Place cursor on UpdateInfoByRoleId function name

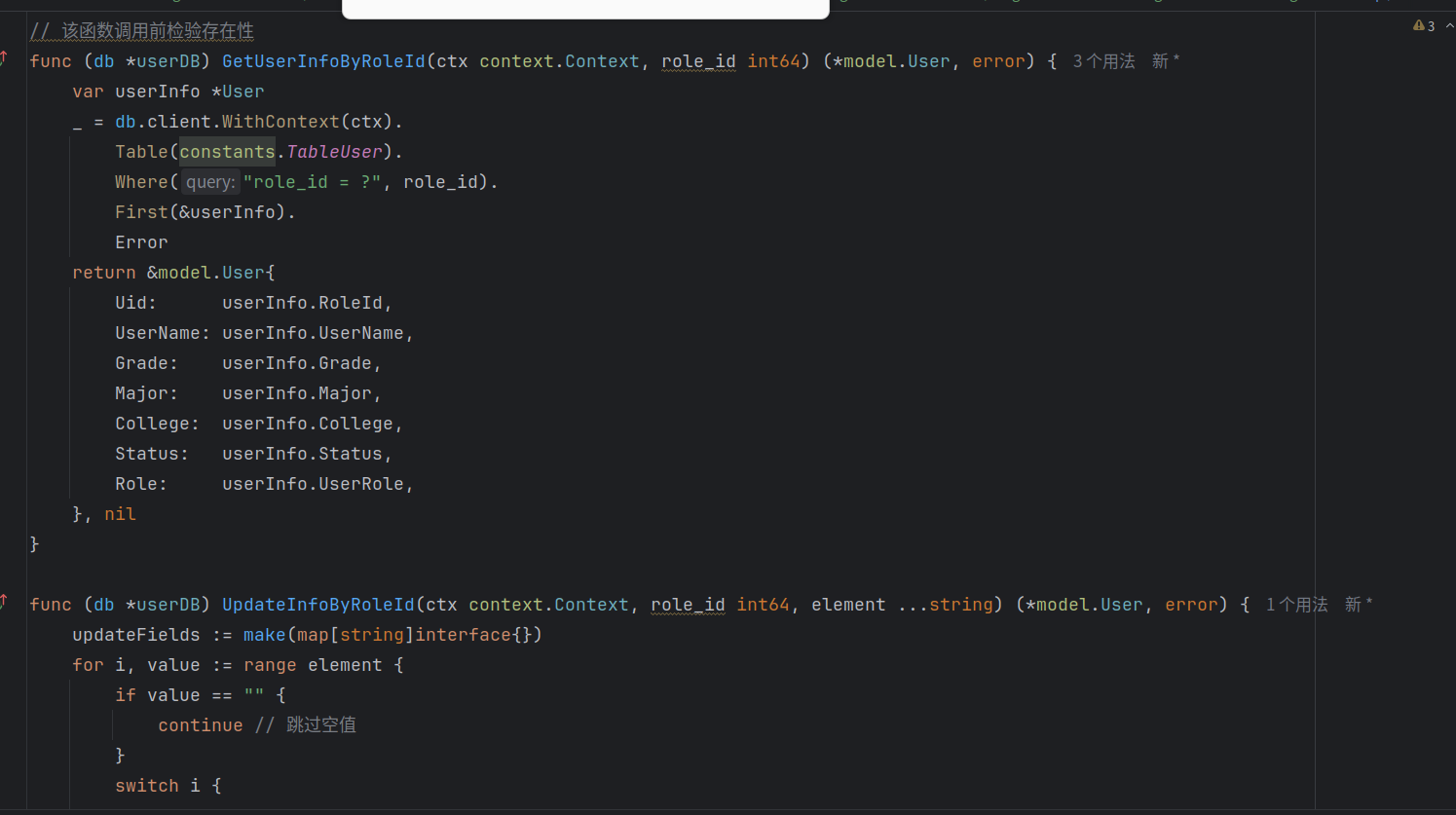(x=318, y=605)
